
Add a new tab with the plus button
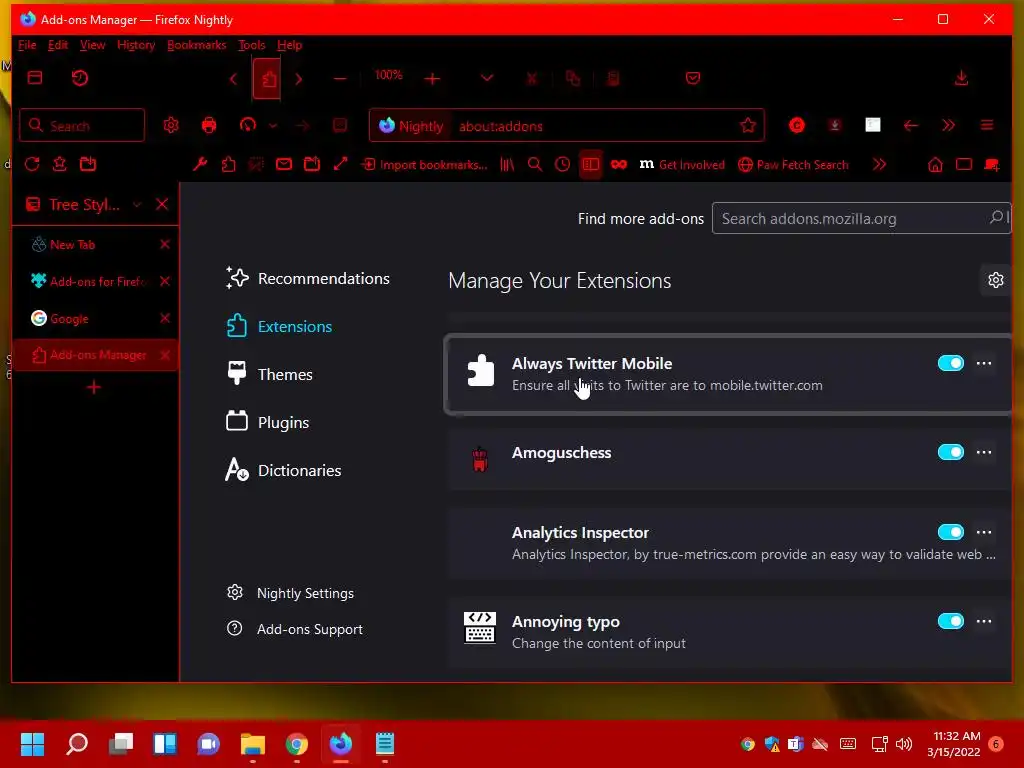coord(93,387)
